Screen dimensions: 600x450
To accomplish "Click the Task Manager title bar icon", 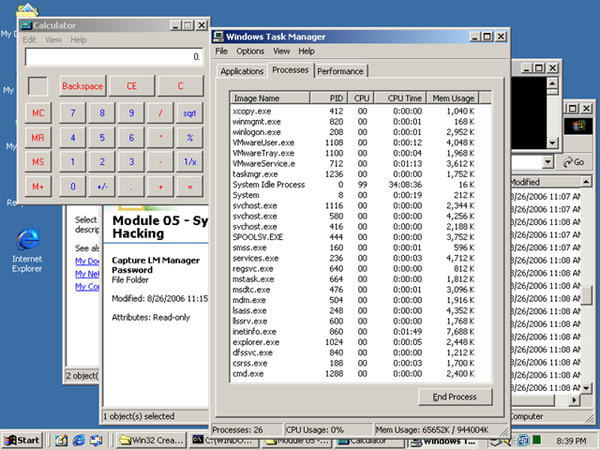I will pyautogui.click(x=219, y=37).
